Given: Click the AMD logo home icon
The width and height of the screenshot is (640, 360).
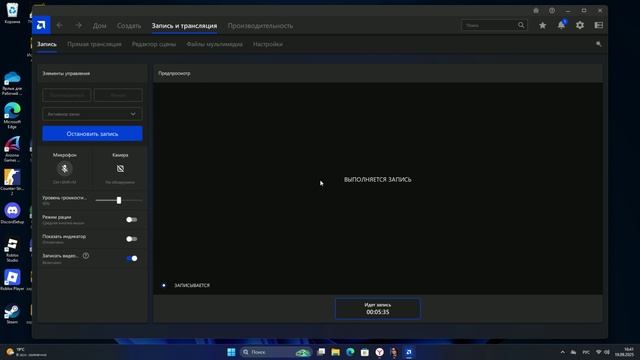Looking at the screenshot, I should click(41, 25).
